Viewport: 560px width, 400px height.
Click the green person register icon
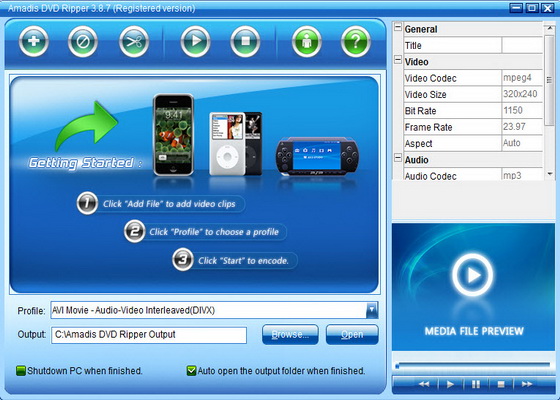(307, 41)
